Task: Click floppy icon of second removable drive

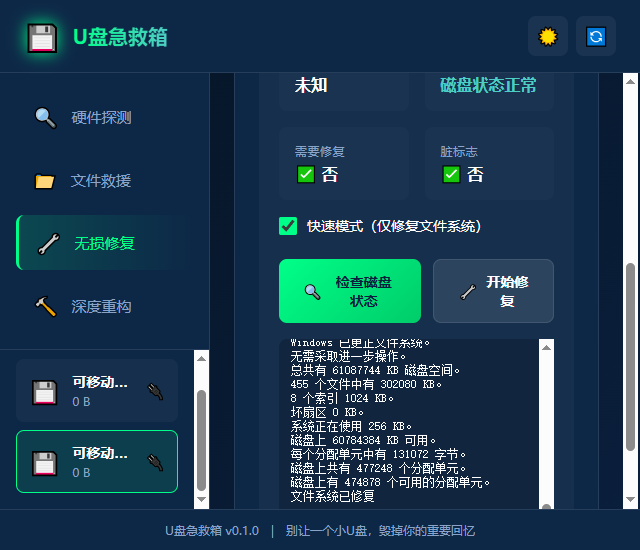Action: point(44,463)
